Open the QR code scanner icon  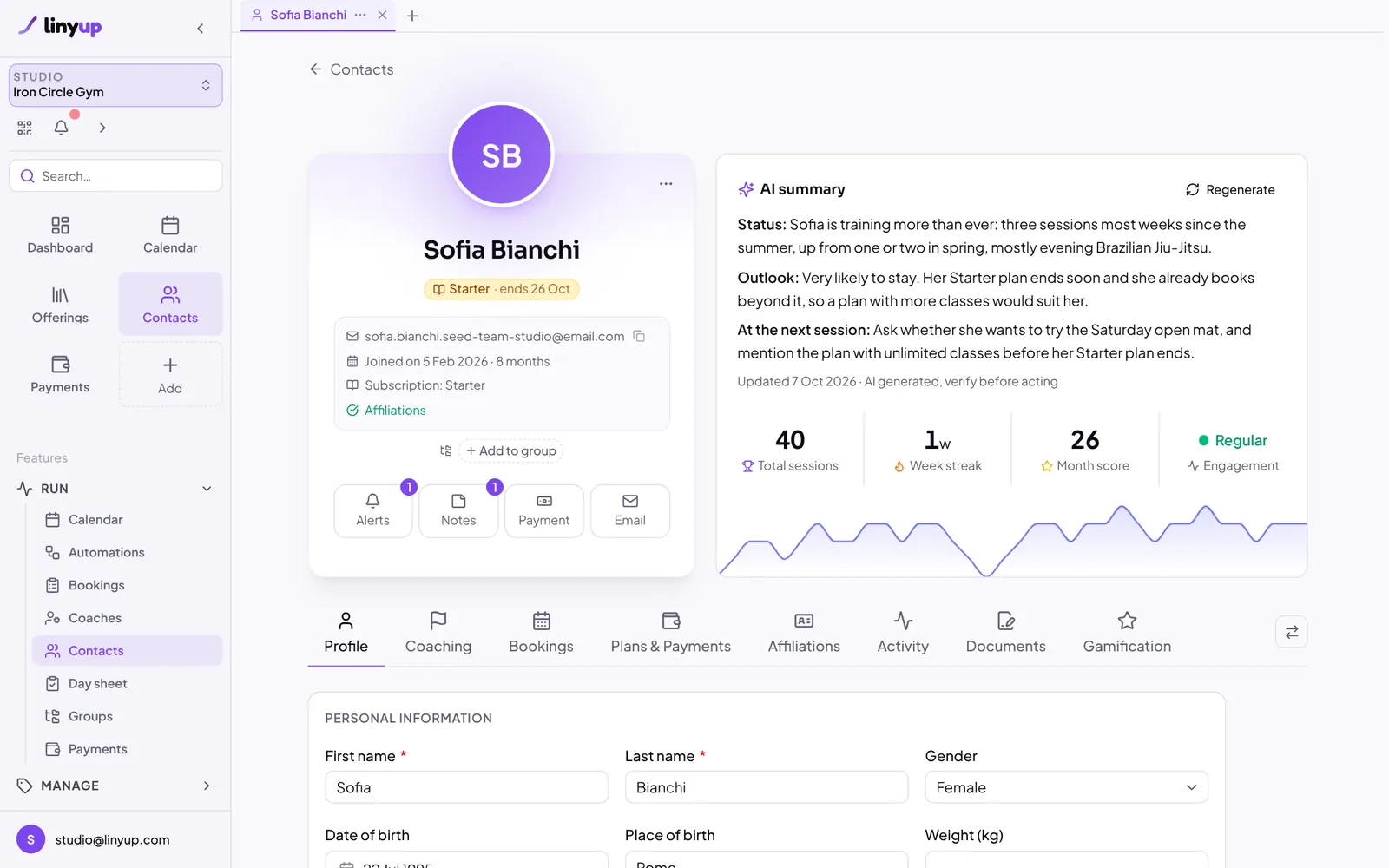24,128
